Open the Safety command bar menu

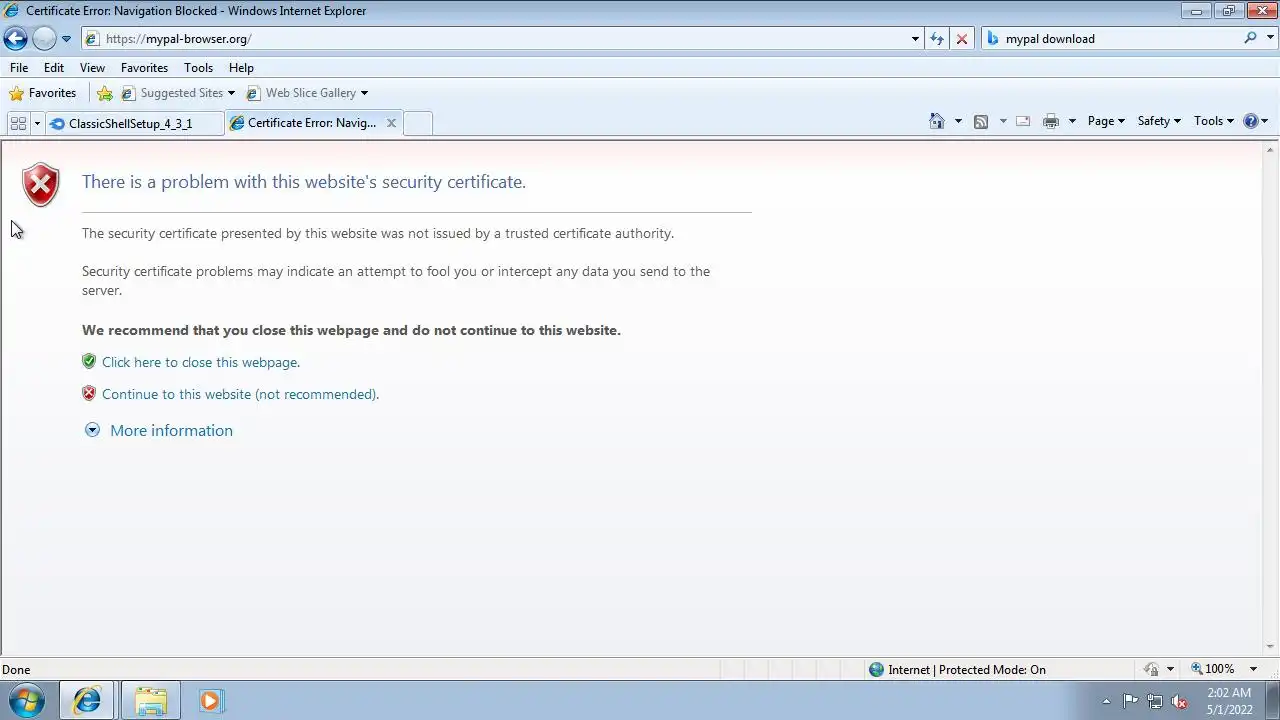[x=1159, y=121]
